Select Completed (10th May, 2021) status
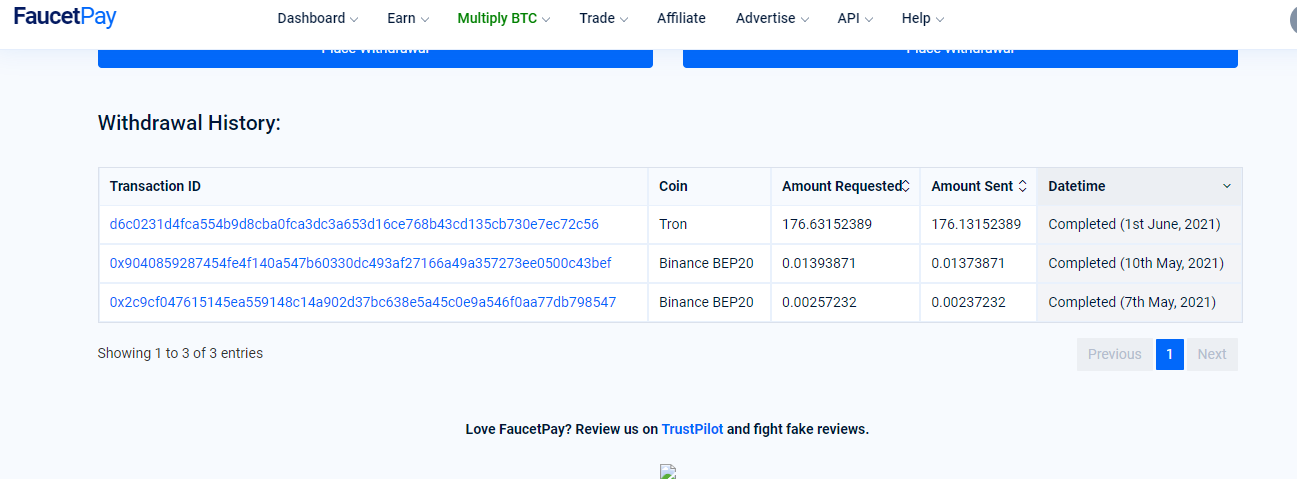Image resolution: width=1297 pixels, height=479 pixels. pyautogui.click(x=1136, y=263)
